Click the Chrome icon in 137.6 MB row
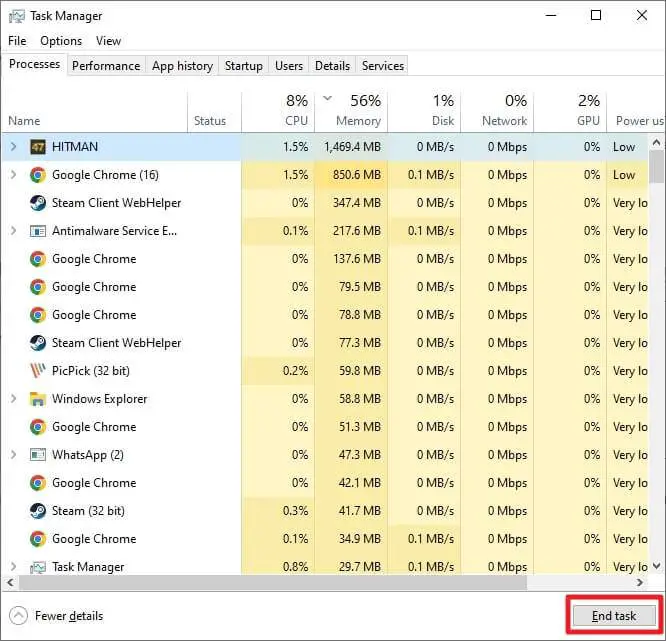The width and height of the screenshot is (666, 641). tap(38, 259)
